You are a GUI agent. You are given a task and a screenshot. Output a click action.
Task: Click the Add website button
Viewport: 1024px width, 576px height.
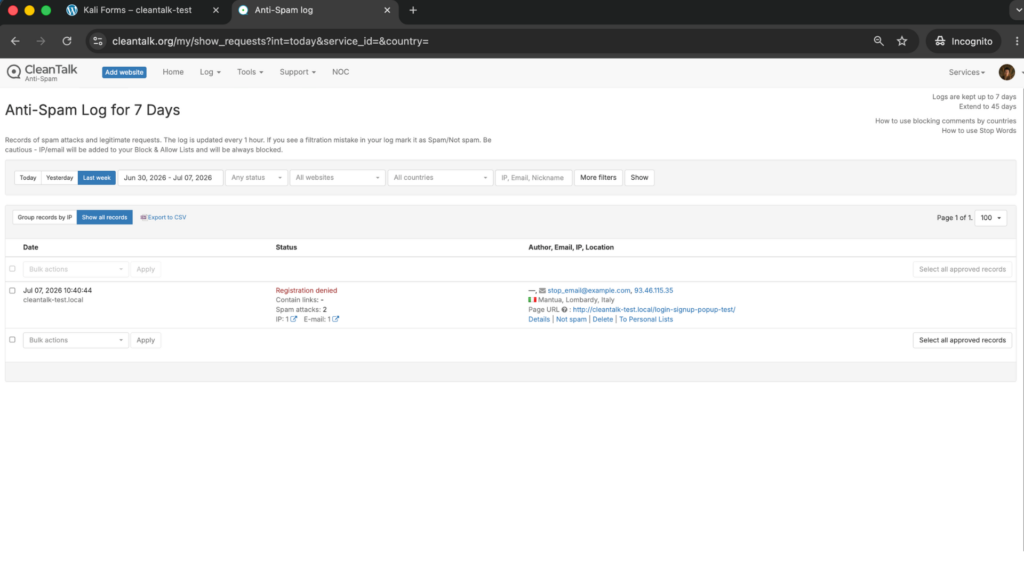coord(124,72)
